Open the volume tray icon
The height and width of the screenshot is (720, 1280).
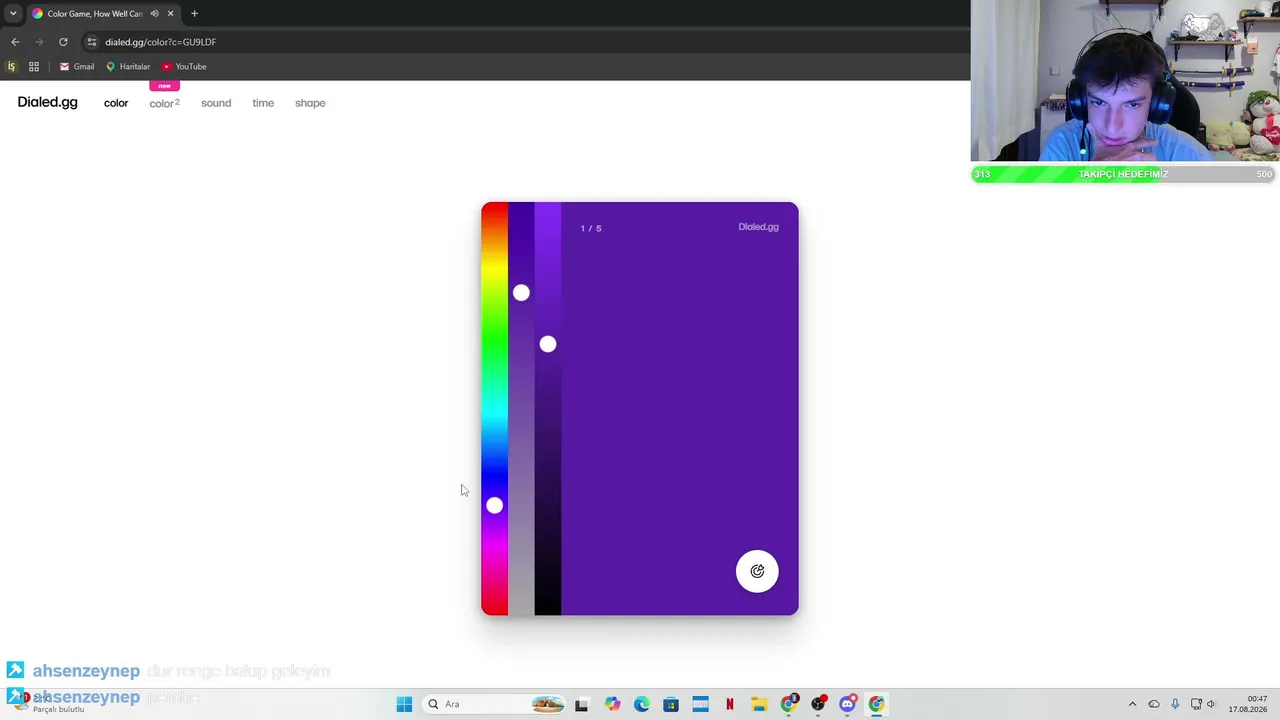coord(1211,704)
